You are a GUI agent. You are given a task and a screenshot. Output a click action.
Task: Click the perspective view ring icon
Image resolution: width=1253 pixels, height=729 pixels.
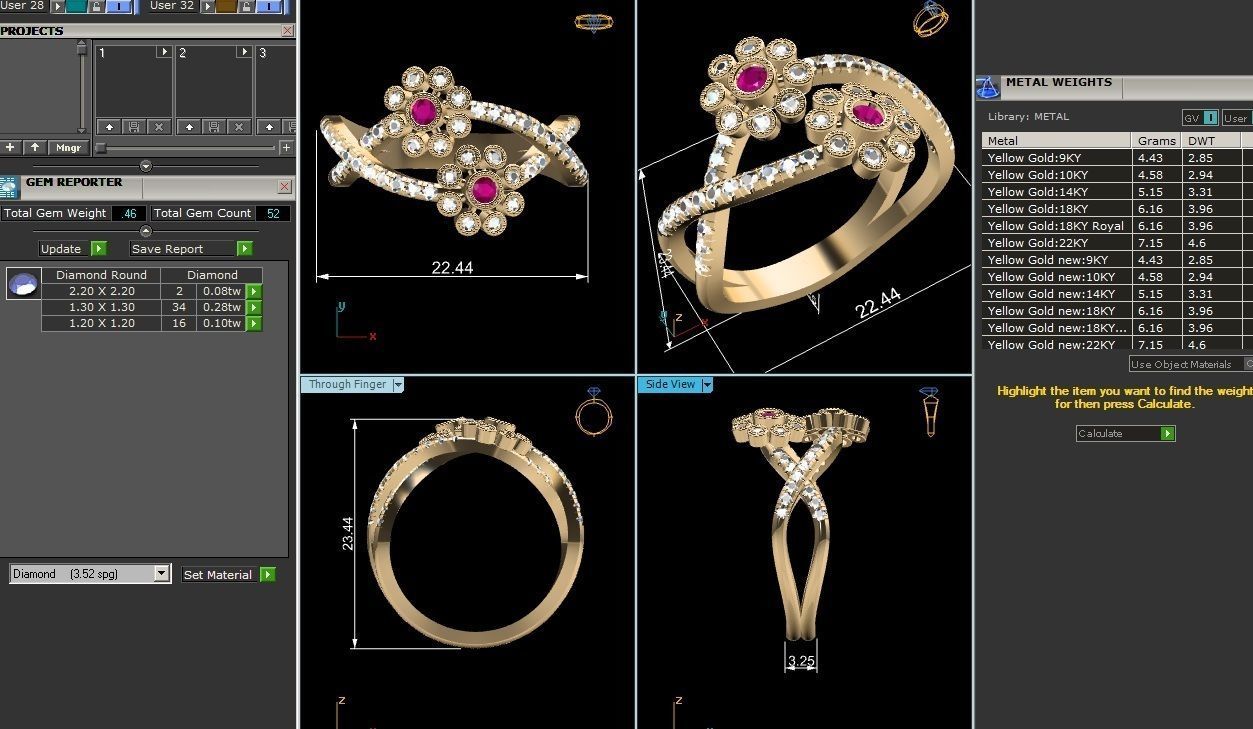coord(930,19)
